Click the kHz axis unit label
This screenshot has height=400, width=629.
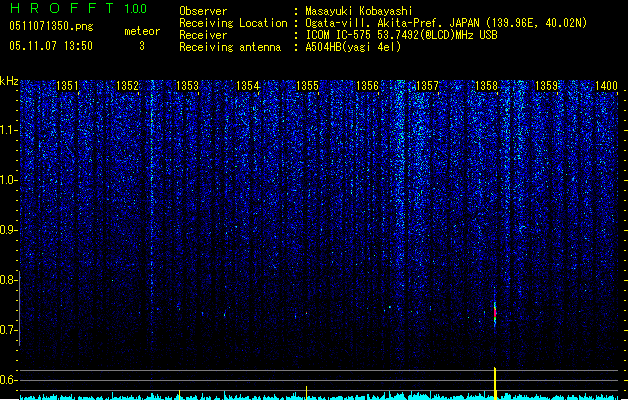9,81
